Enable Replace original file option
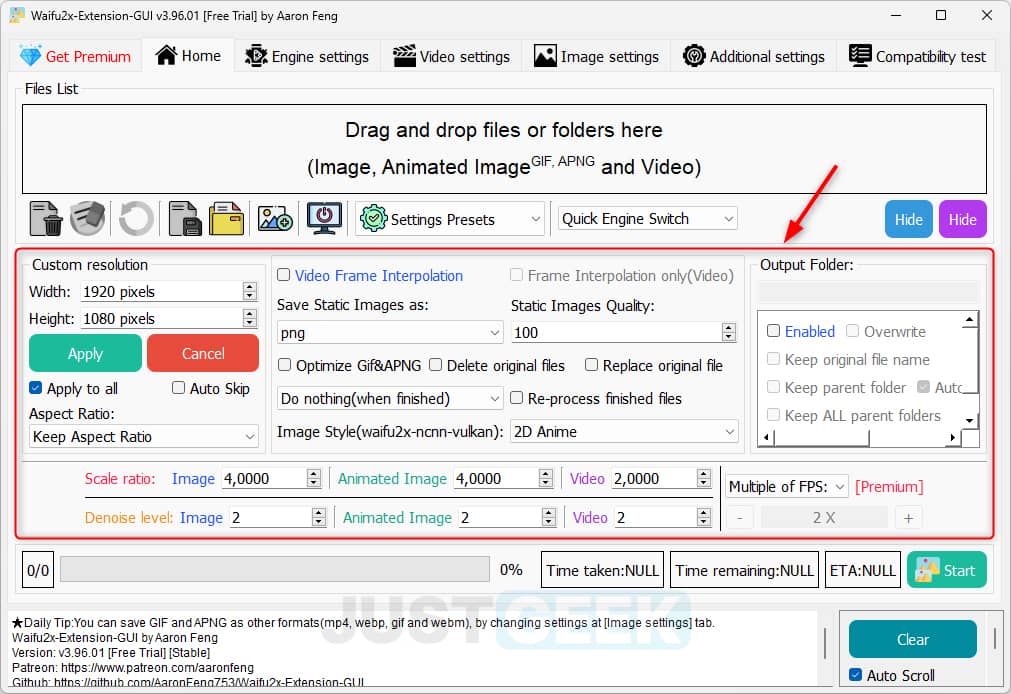The image size is (1011, 694). pyautogui.click(x=591, y=365)
